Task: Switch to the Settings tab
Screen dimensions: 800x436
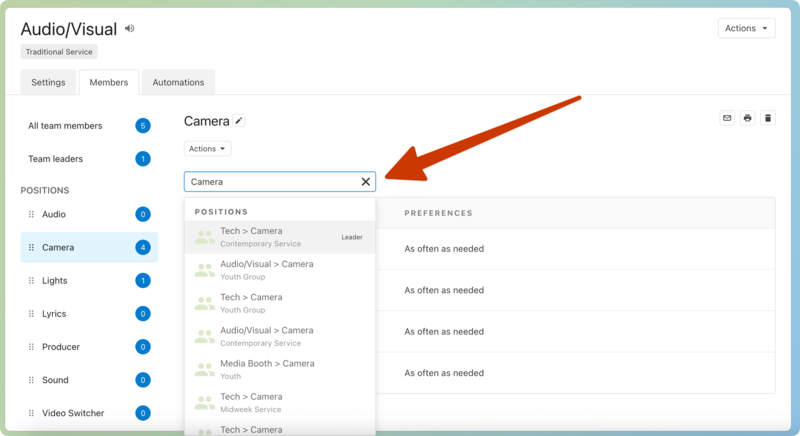Action: (48, 82)
